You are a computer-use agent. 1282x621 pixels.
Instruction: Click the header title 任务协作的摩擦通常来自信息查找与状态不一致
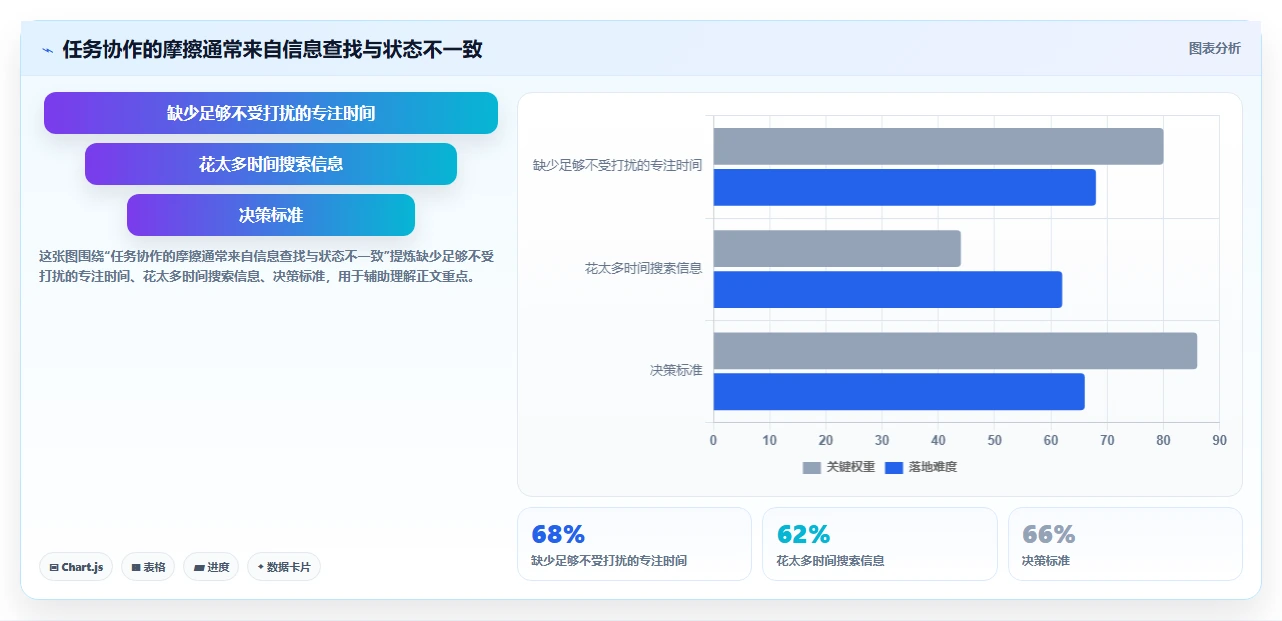pyautogui.click(x=273, y=50)
